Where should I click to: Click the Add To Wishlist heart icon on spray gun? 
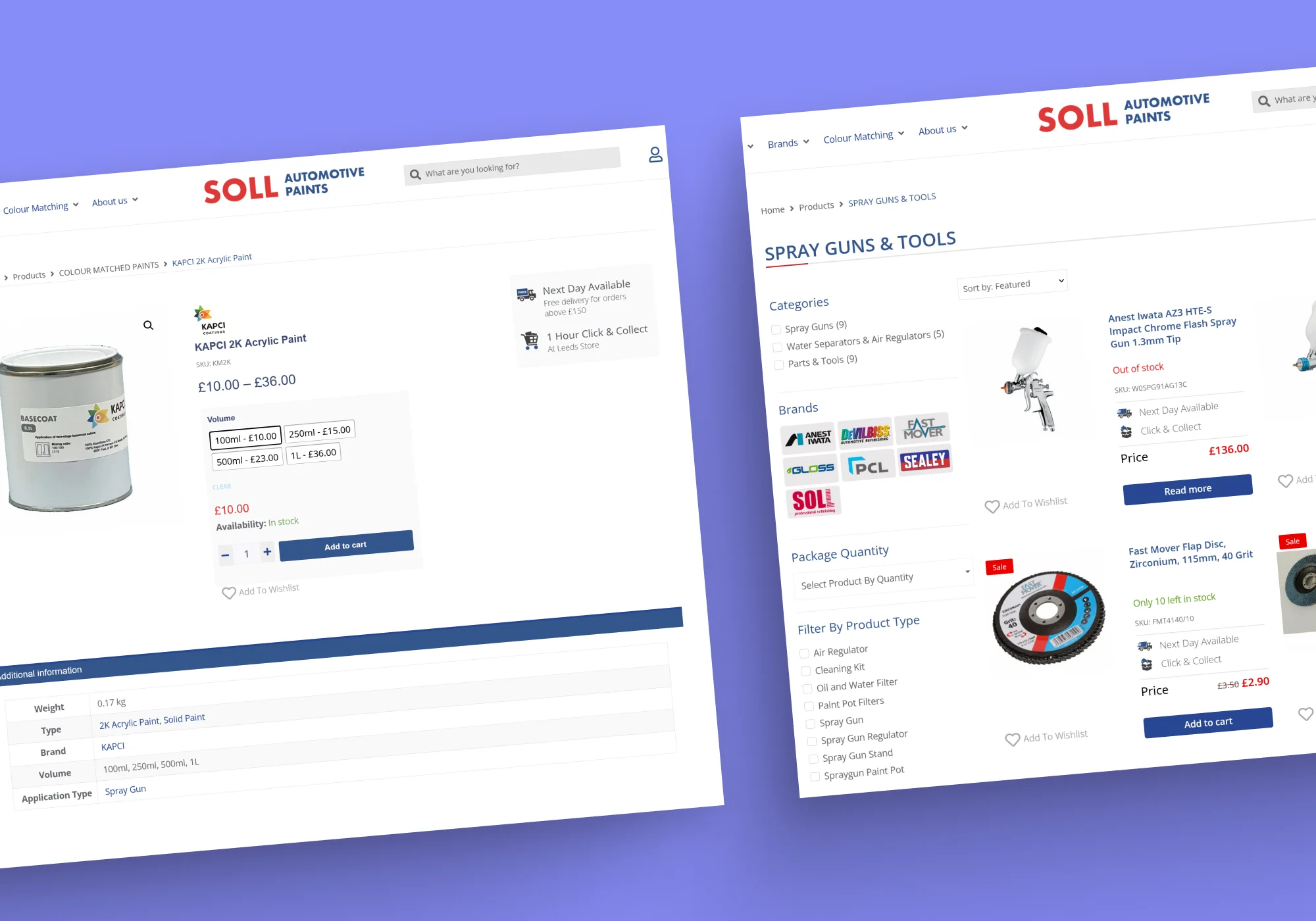(x=989, y=503)
